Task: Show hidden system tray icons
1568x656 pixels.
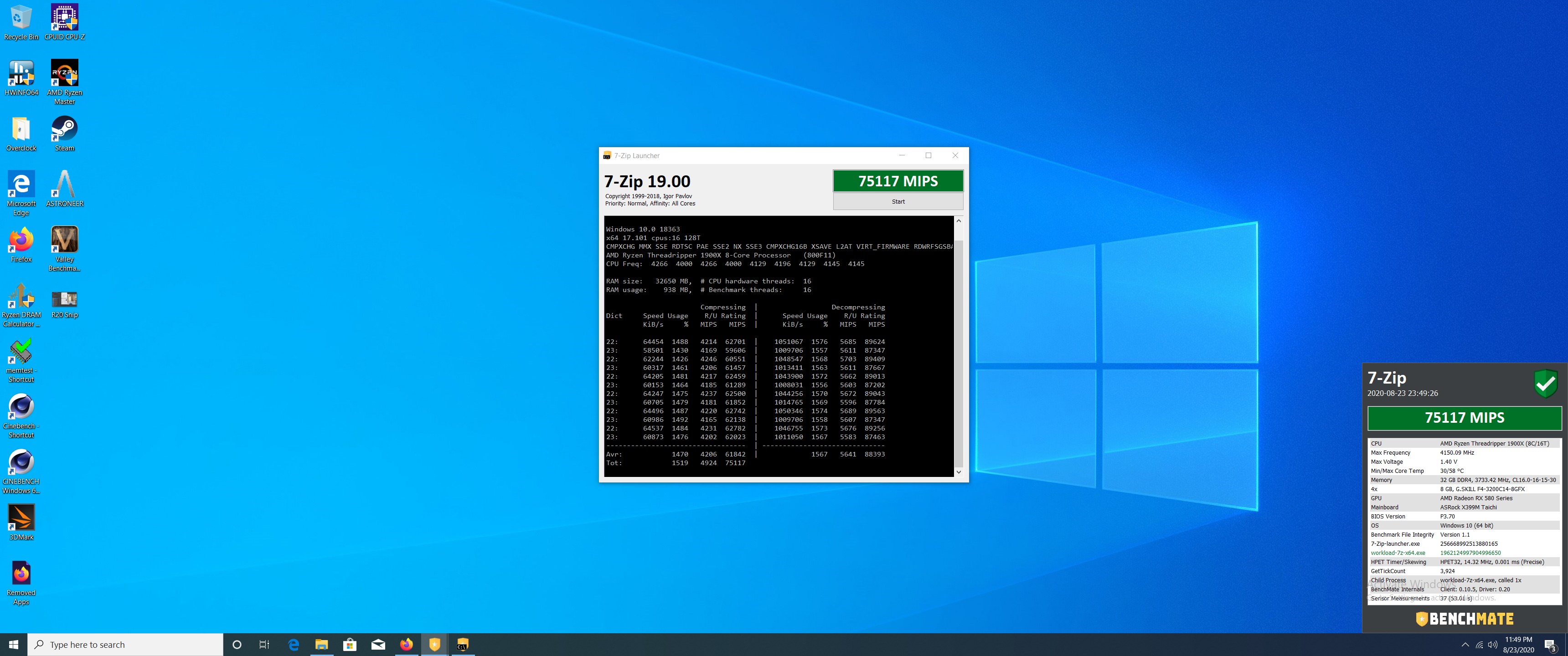Action: (x=1465, y=645)
